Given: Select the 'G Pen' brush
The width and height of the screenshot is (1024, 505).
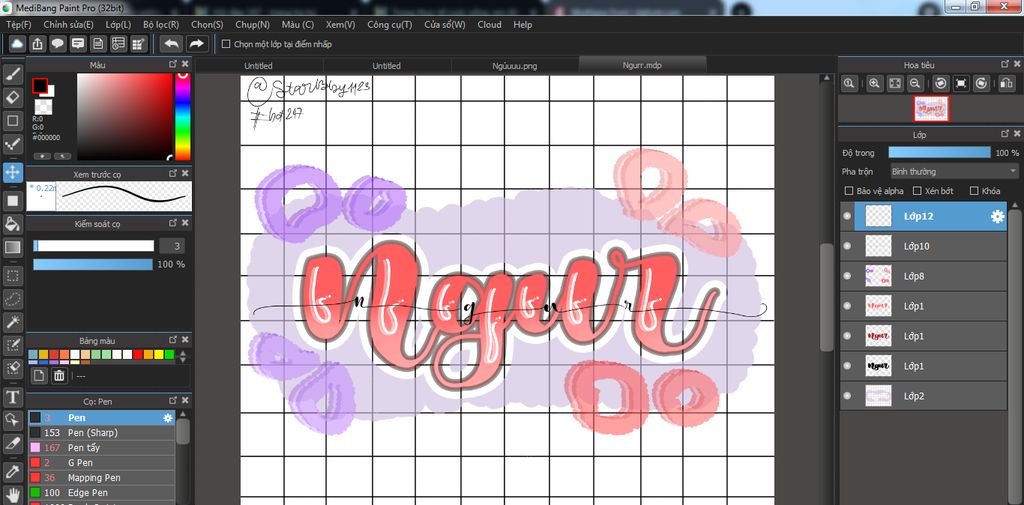Looking at the screenshot, I should tap(102, 463).
